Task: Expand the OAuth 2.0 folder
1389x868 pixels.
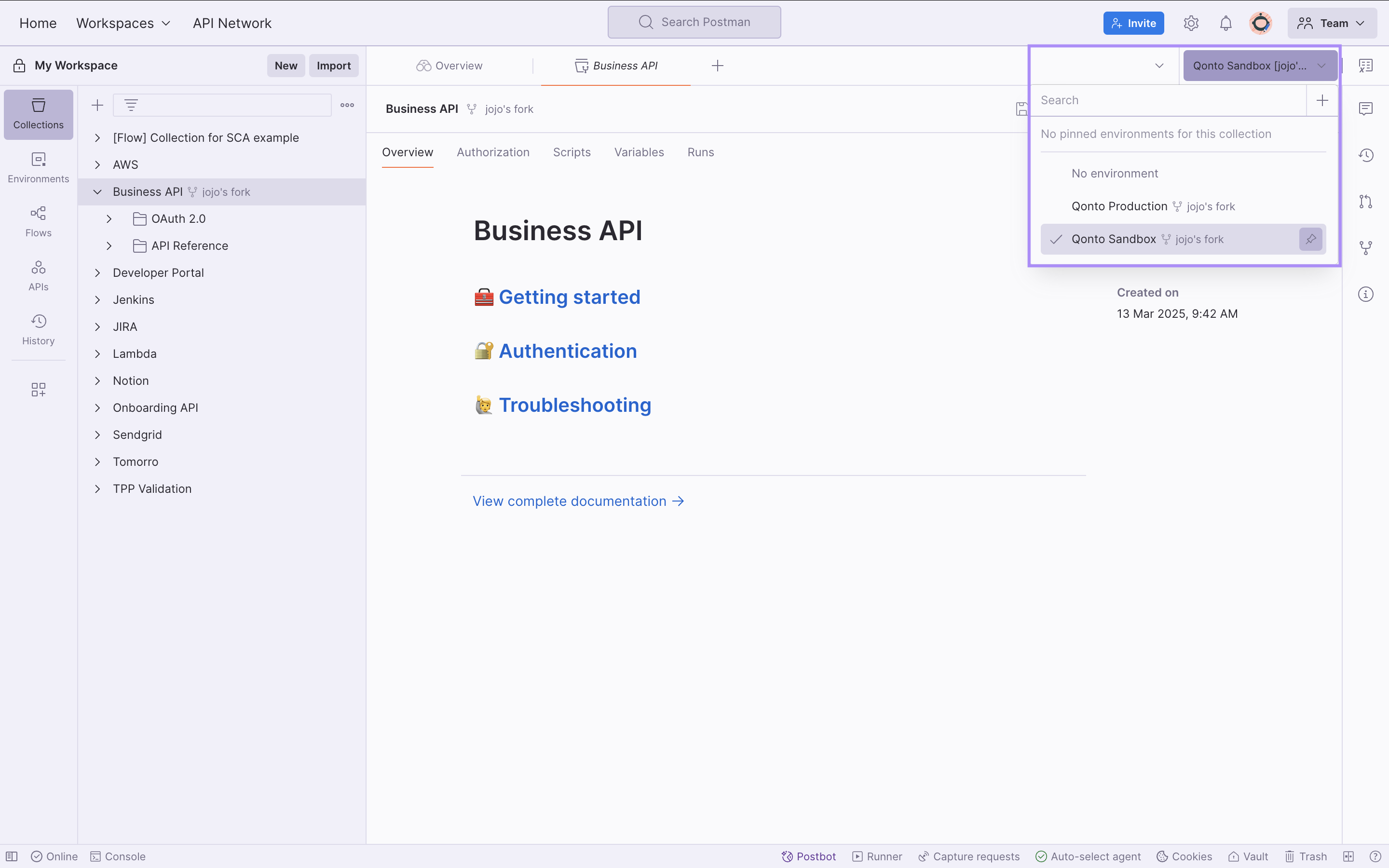Action: point(109,219)
